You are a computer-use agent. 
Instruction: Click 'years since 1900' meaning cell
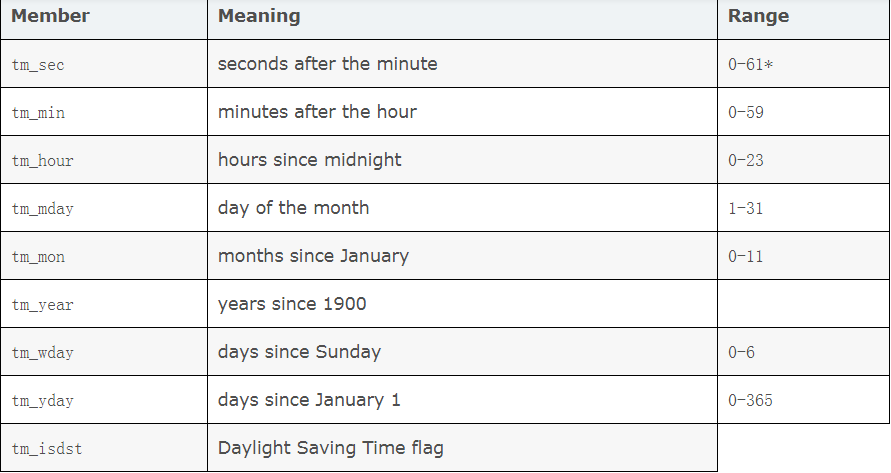463,304
